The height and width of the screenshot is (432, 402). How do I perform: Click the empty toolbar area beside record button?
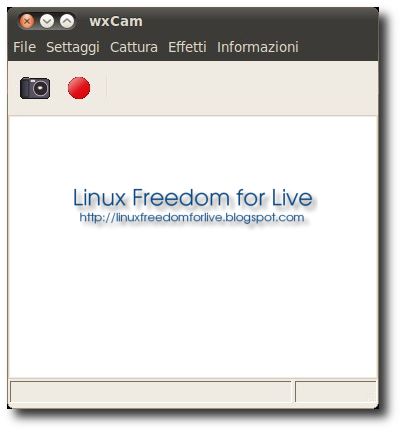(x=242, y=88)
